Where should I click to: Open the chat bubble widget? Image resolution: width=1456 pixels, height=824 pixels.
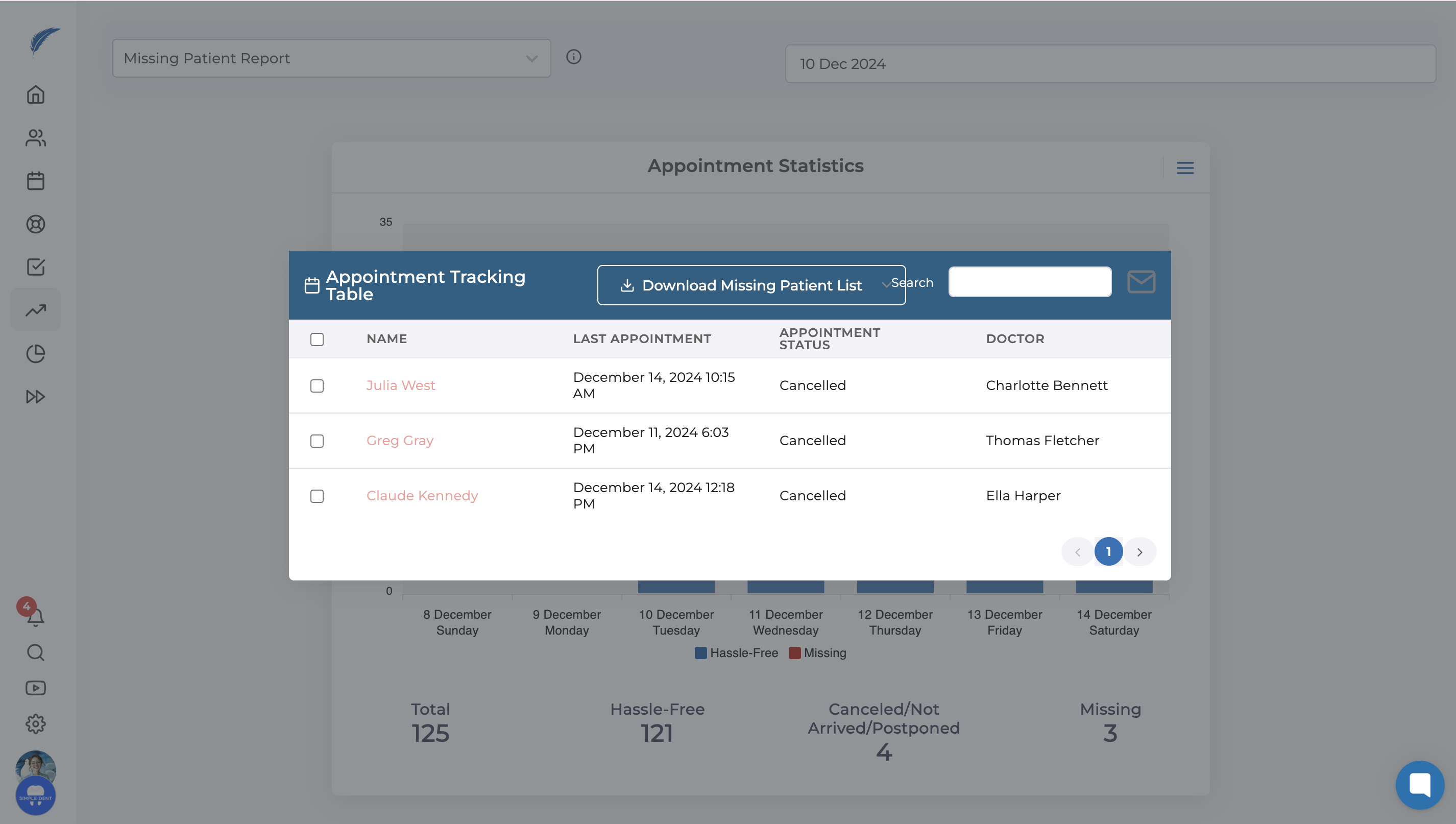(x=1419, y=784)
